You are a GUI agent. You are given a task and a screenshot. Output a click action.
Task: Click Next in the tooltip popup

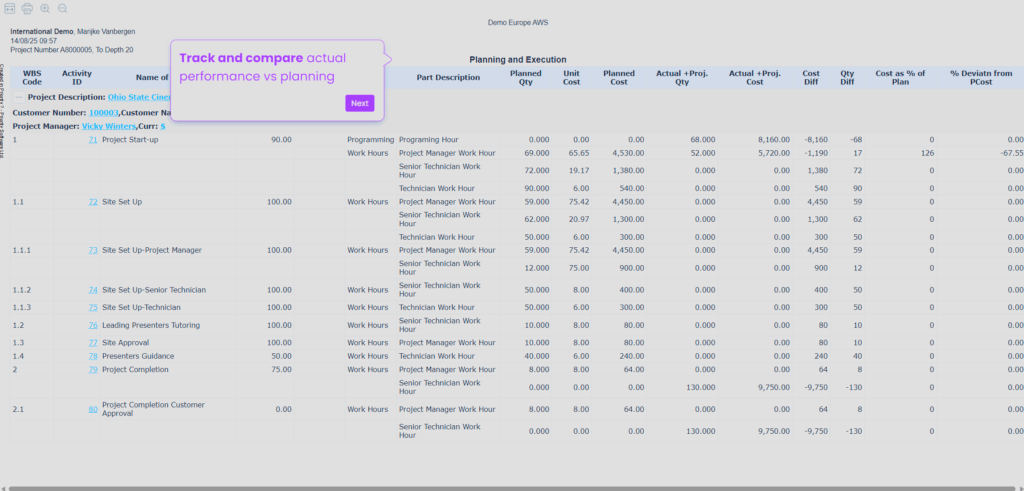[x=360, y=103]
